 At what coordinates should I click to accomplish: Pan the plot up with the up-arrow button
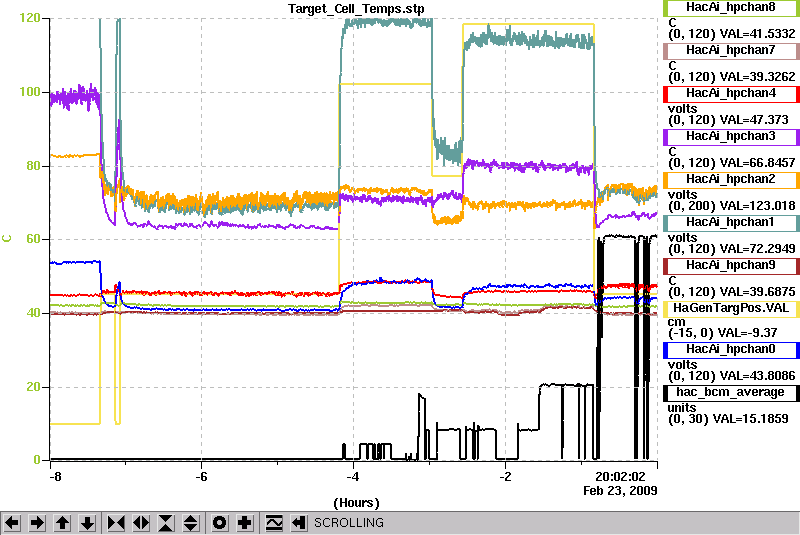point(63,523)
